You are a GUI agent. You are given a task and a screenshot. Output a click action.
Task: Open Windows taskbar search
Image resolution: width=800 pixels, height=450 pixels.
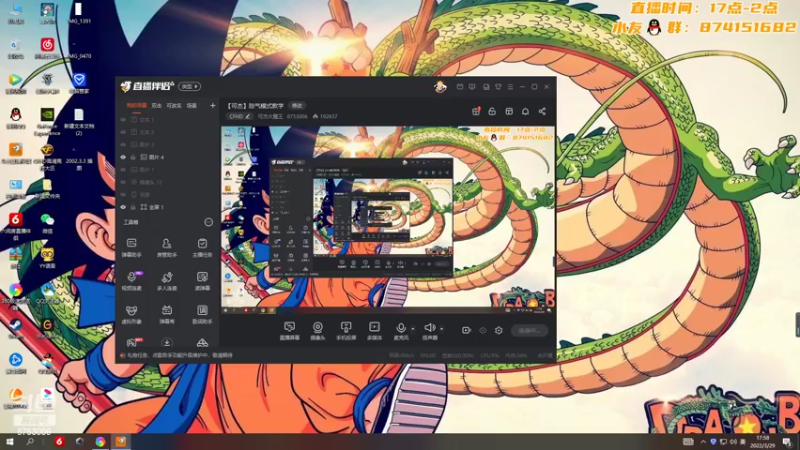coord(30,442)
